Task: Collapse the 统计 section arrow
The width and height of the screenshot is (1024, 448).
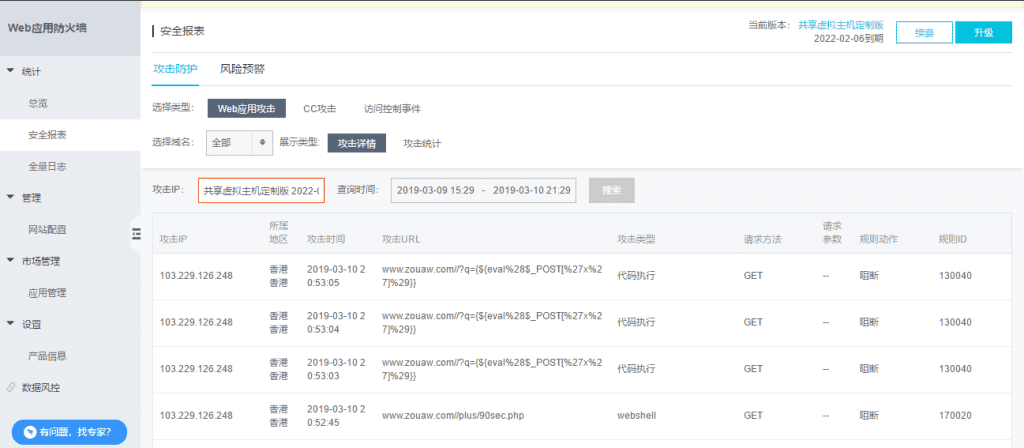Action: coord(10,71)
